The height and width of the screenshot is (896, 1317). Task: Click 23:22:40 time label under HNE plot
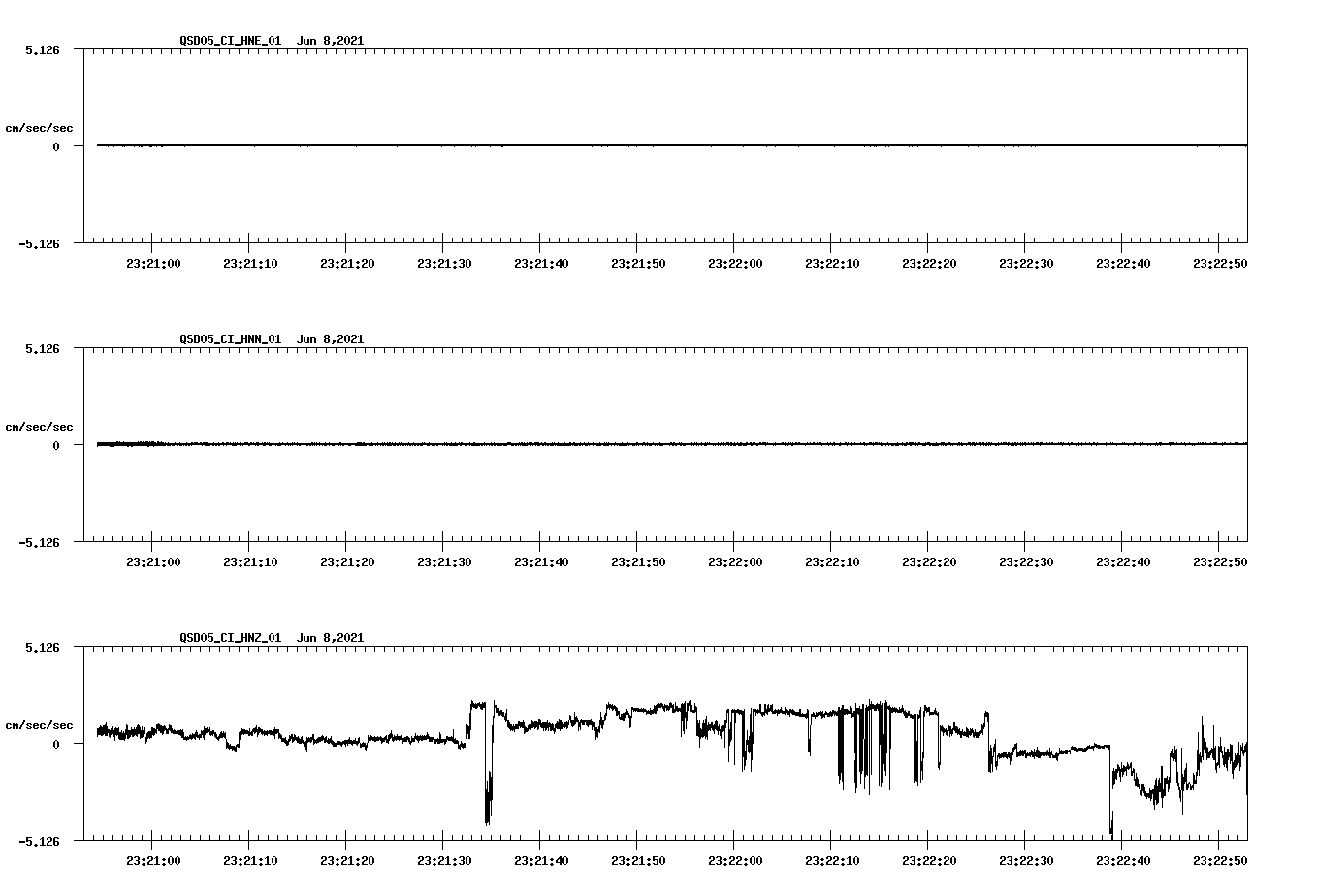[x=1123, y=263]
